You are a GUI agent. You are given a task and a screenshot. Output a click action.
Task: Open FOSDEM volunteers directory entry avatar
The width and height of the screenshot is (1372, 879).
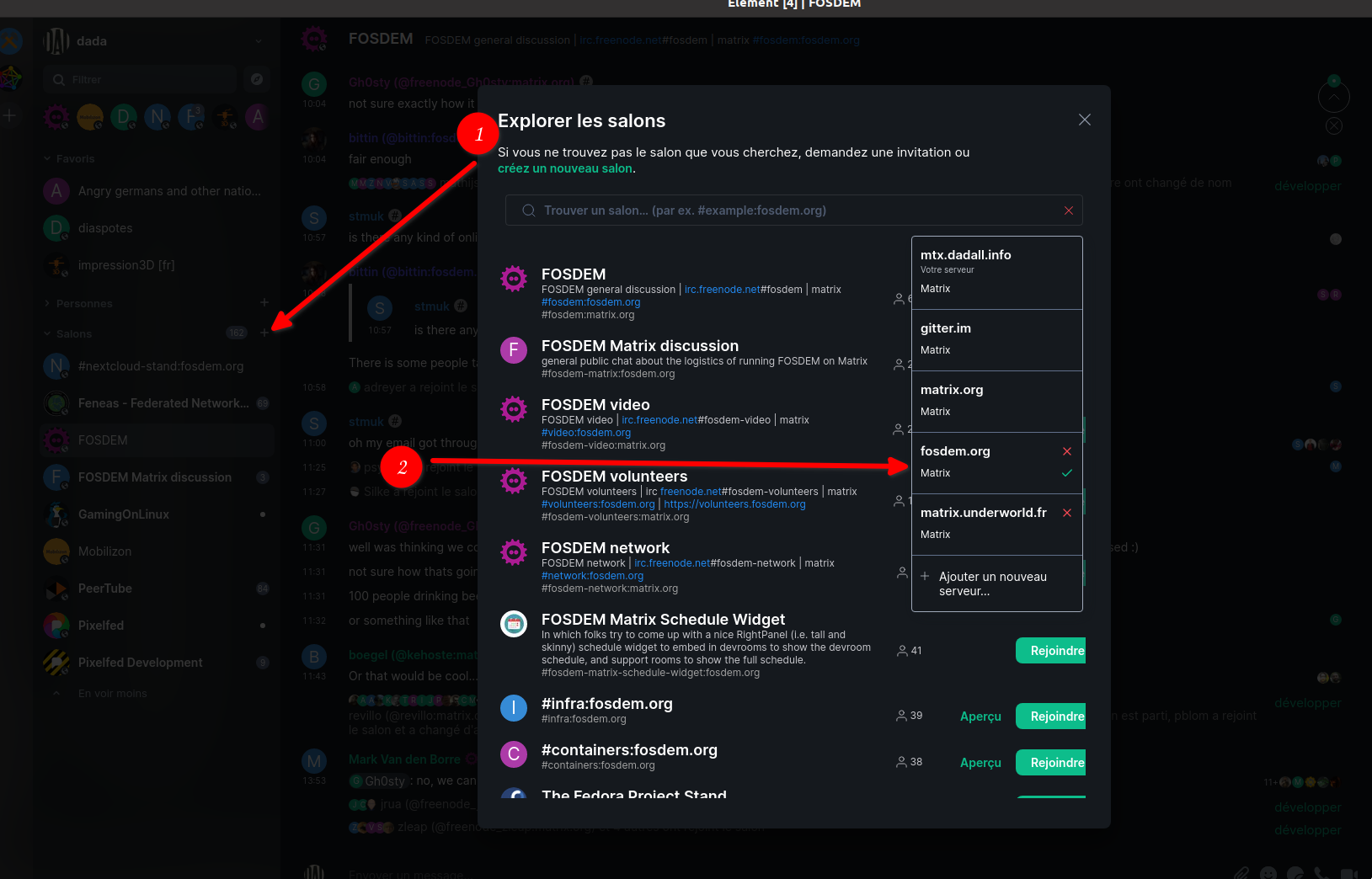pyautogui.click(x=514, y=480)
